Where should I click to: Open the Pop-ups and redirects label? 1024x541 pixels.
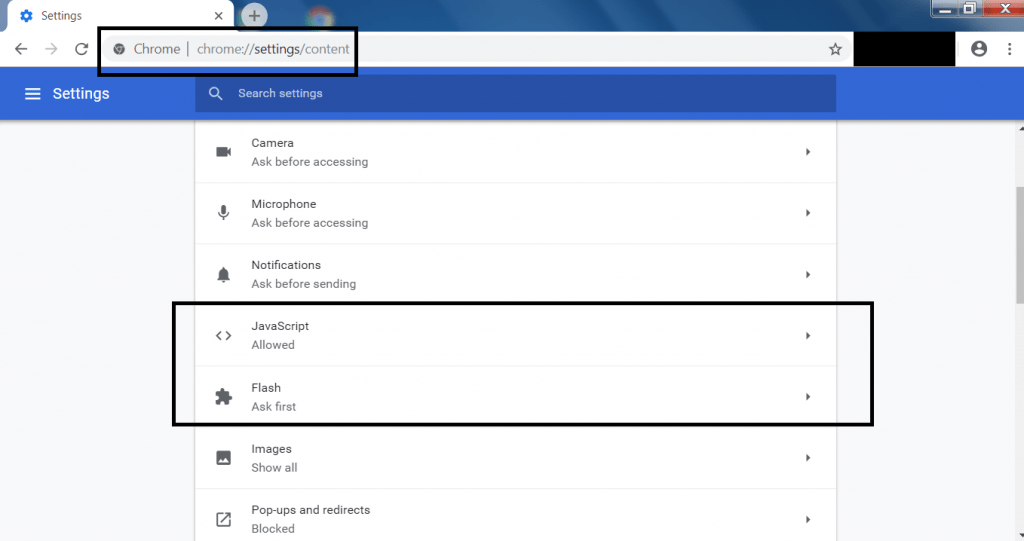tap(311, 510)
